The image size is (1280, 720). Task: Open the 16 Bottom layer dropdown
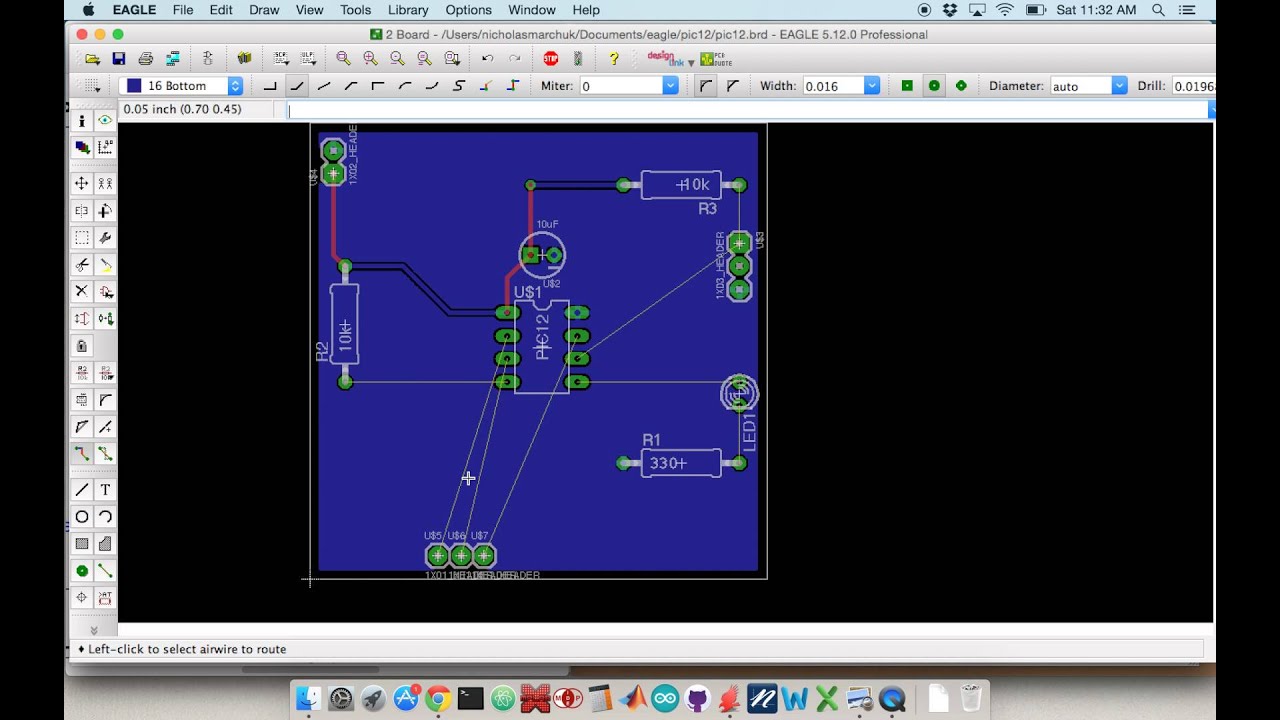tap(180, 86)
